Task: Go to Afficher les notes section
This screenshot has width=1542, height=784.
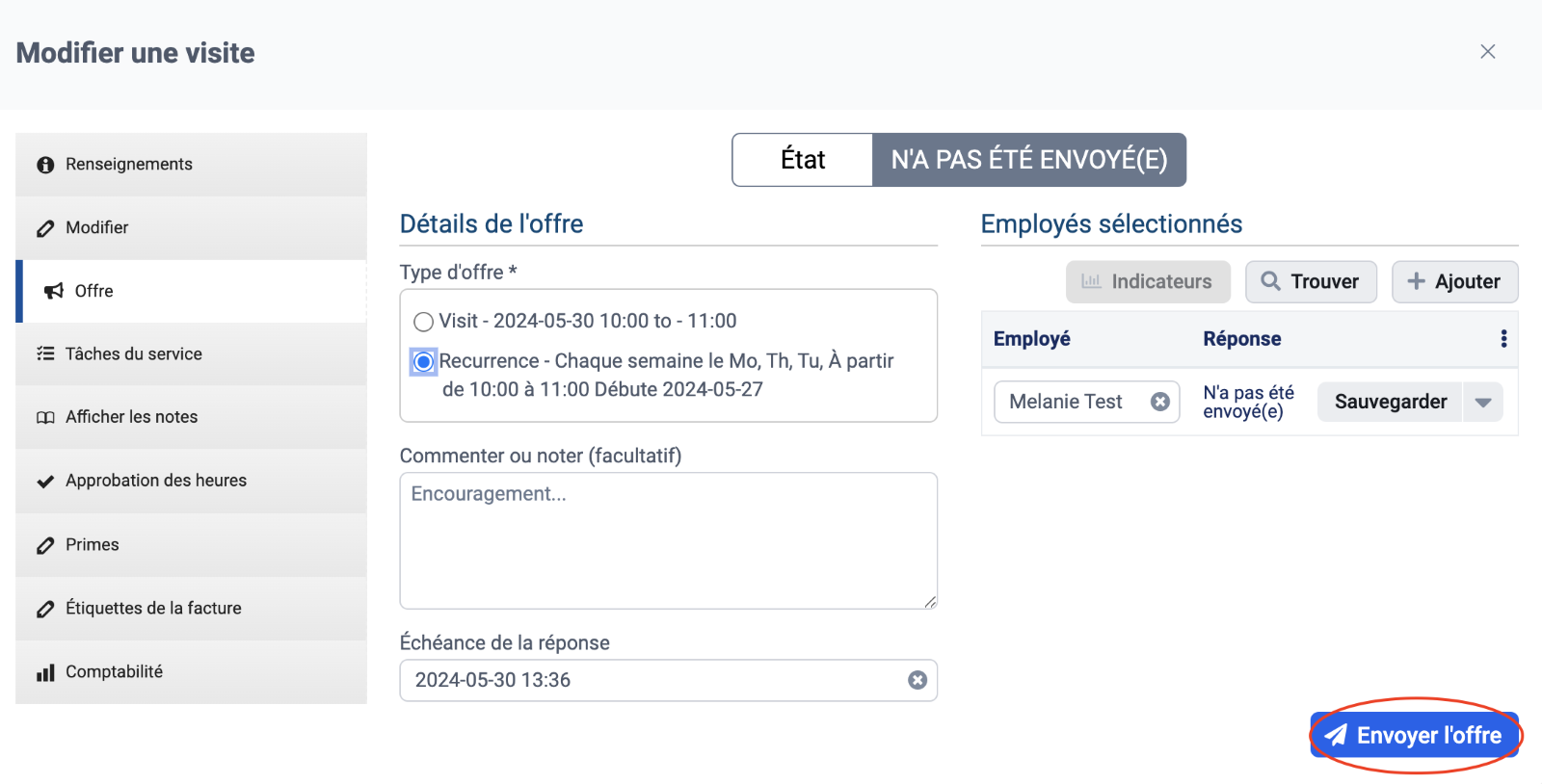Action: [x=131, y=417]
